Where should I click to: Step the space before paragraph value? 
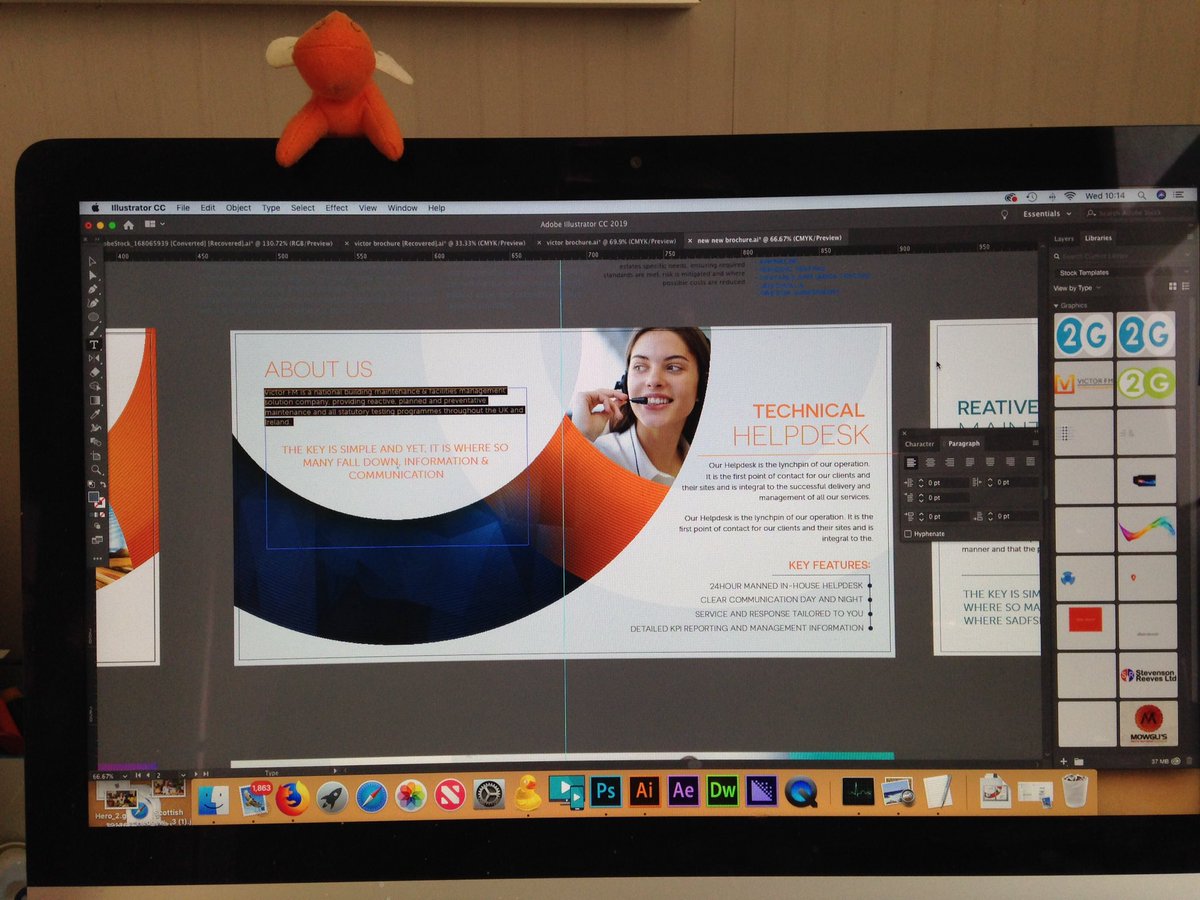(922, 516)
